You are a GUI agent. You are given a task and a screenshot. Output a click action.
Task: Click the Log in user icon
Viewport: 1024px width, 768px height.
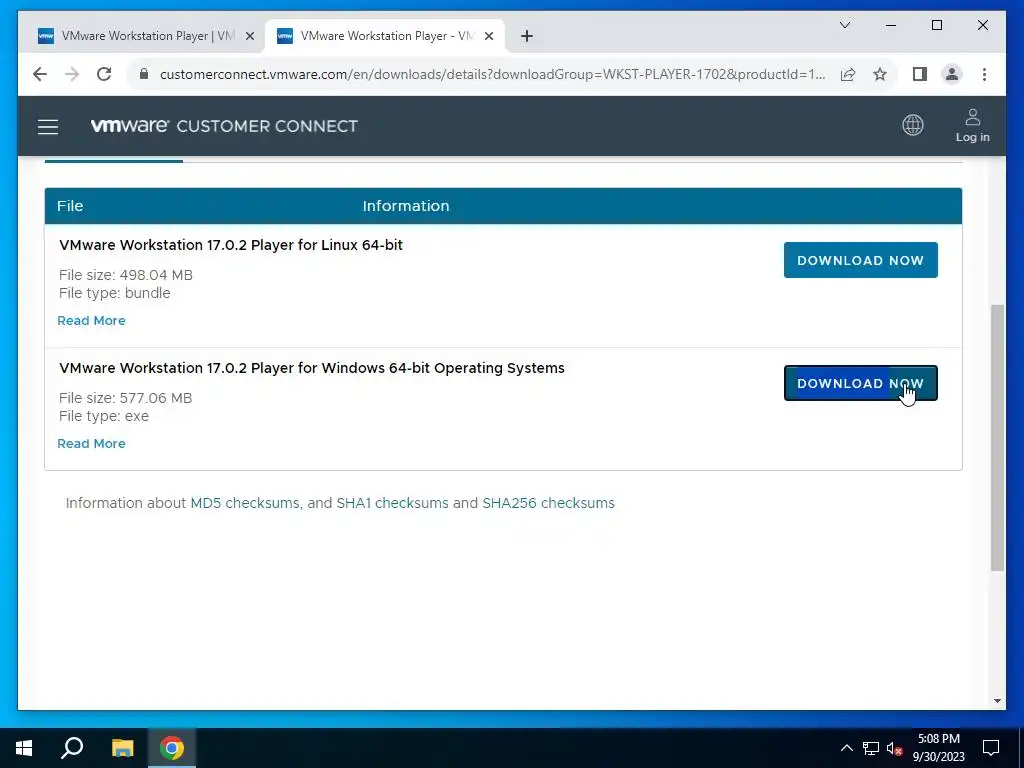972,125
